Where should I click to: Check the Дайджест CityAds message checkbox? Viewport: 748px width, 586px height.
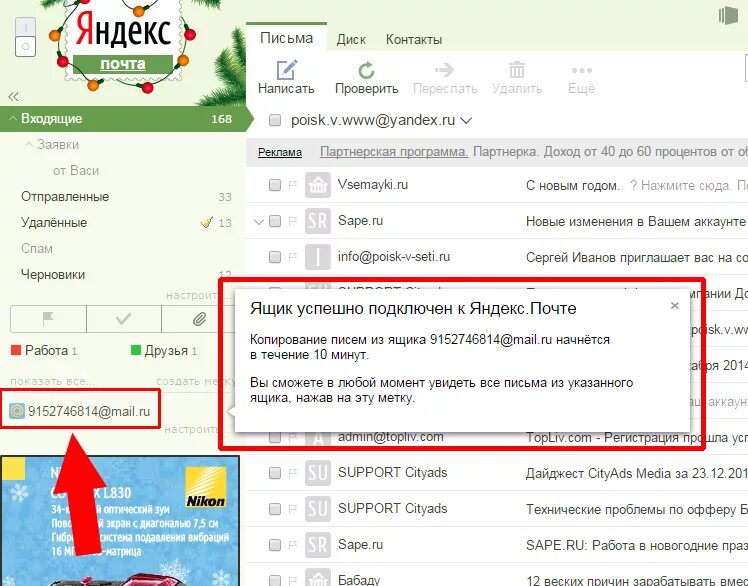pyautogui.click(x=275, y=473)
